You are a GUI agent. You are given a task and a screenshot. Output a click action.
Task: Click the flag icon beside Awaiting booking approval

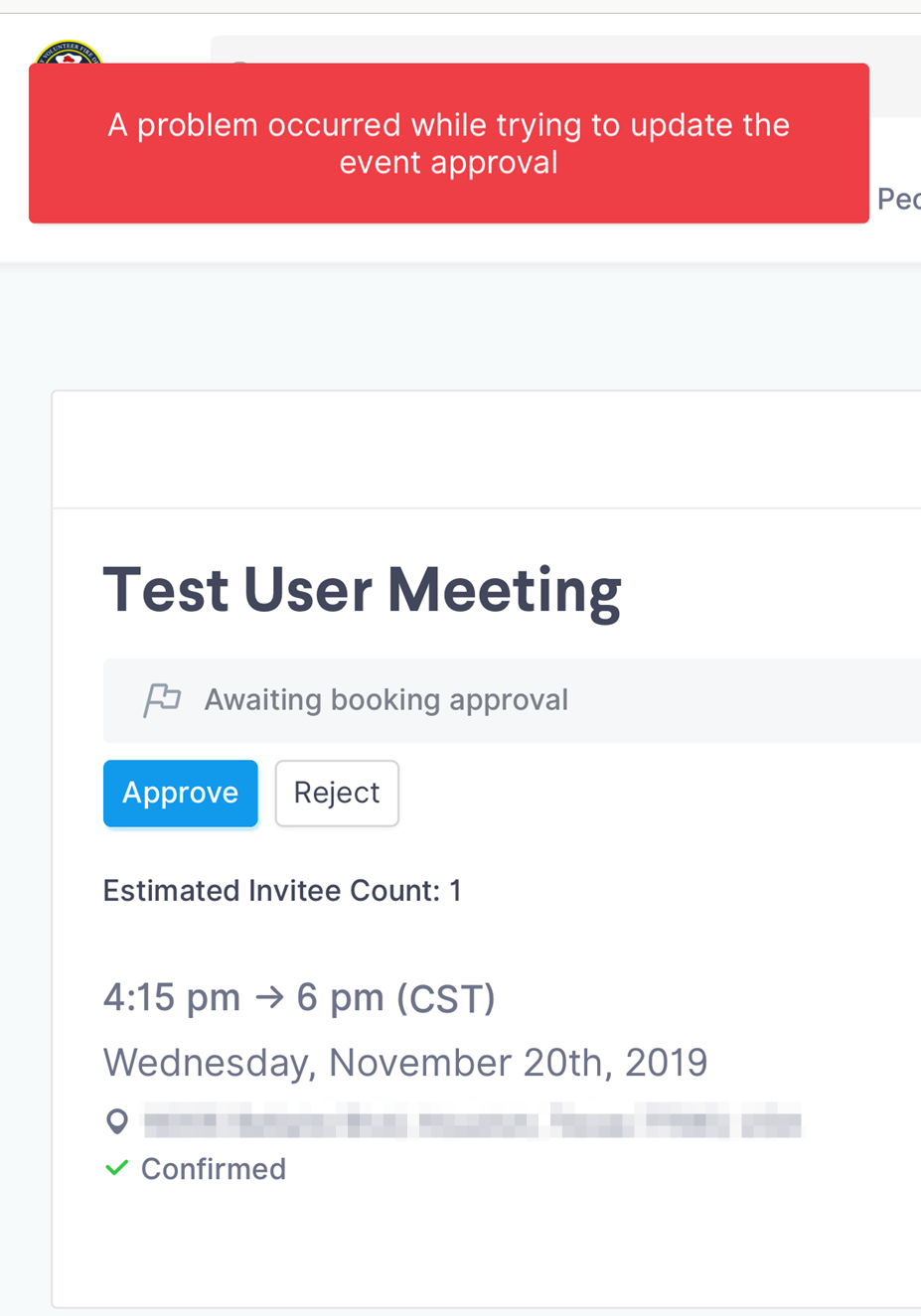[162, 699]
